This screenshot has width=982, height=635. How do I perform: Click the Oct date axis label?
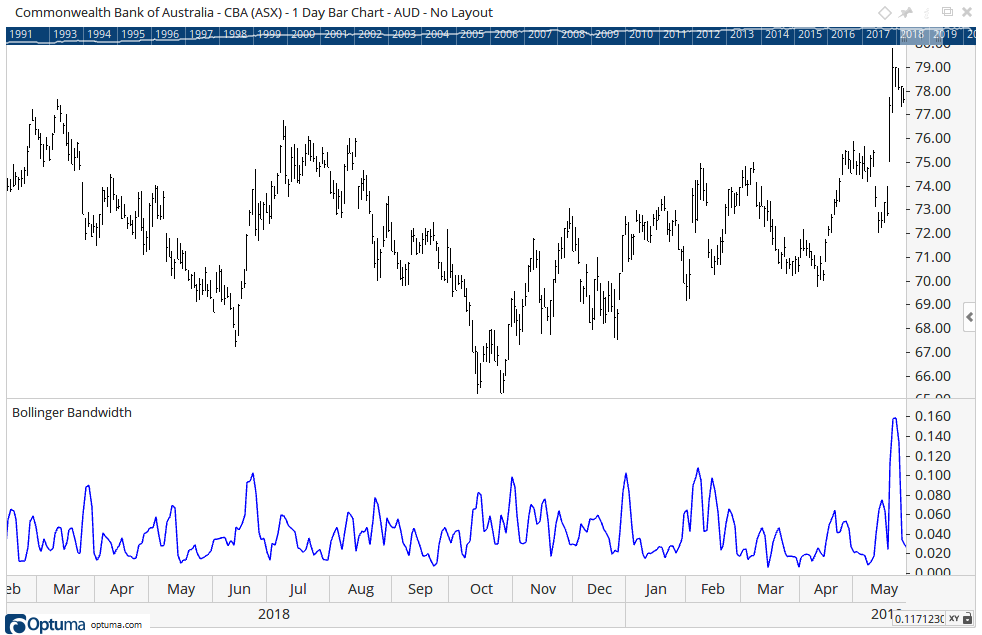click(x=482, y=589)
